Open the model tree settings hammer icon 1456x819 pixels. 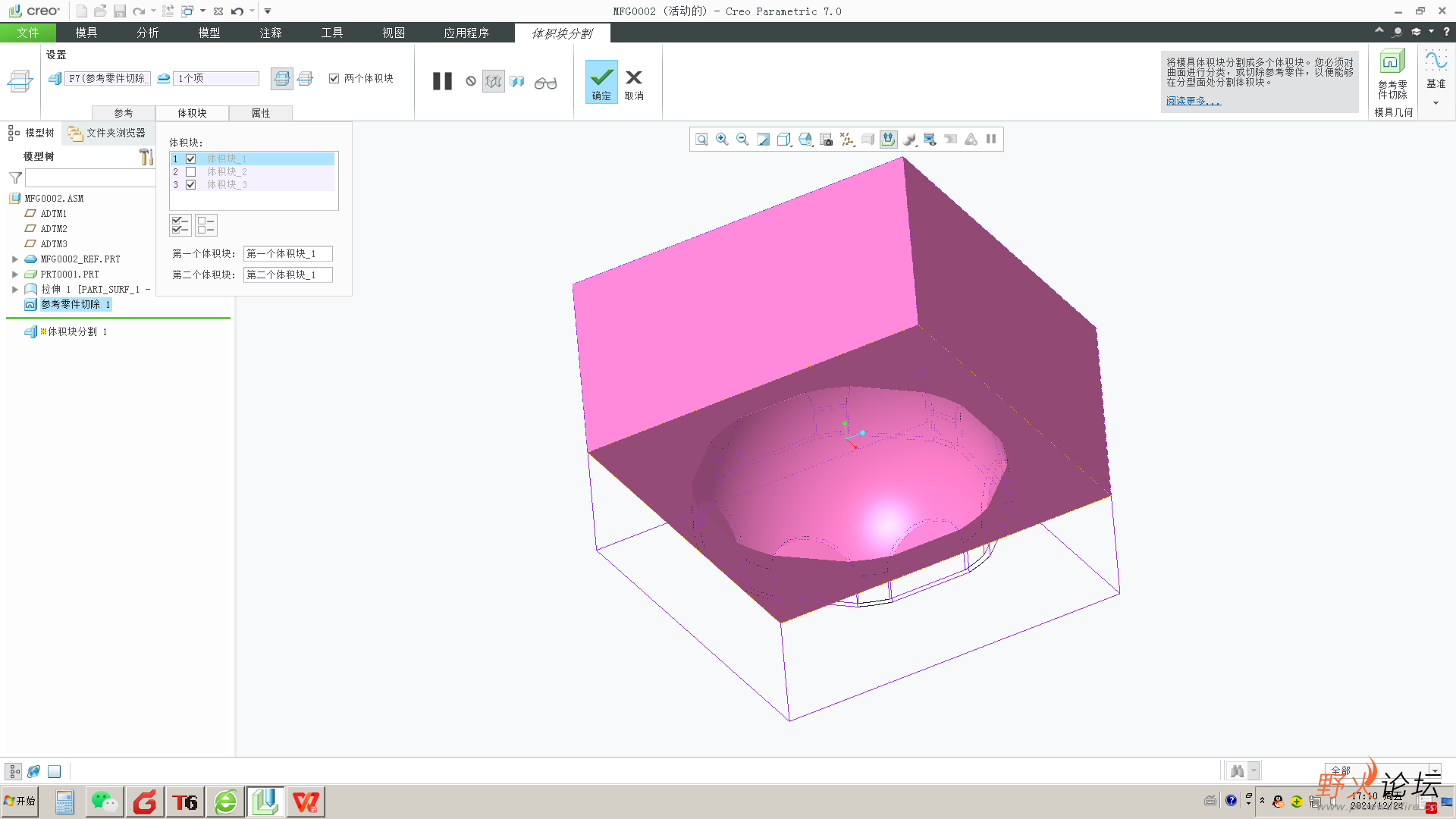(x=146, y=157)
